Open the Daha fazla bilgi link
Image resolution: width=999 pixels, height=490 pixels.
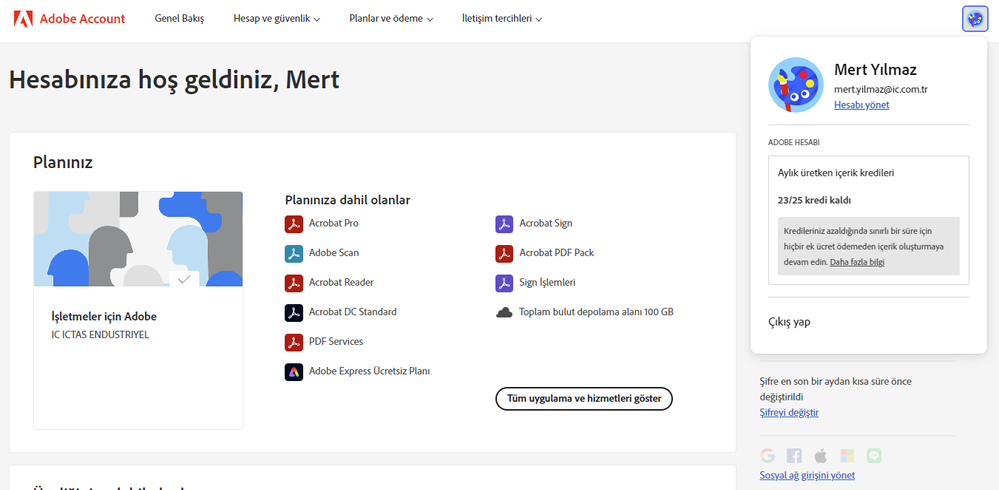point(857,262)
